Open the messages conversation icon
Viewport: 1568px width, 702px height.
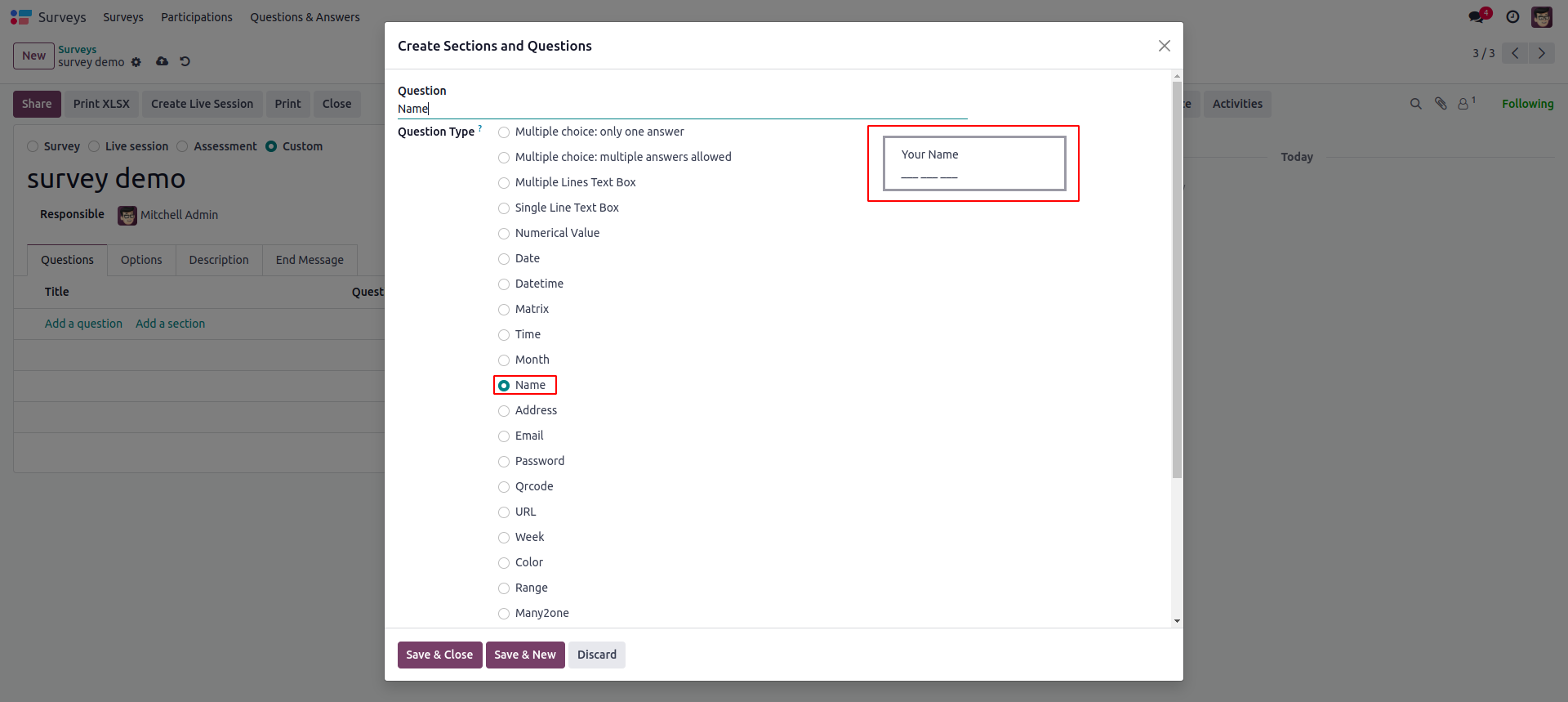(x=1477, y=16)
